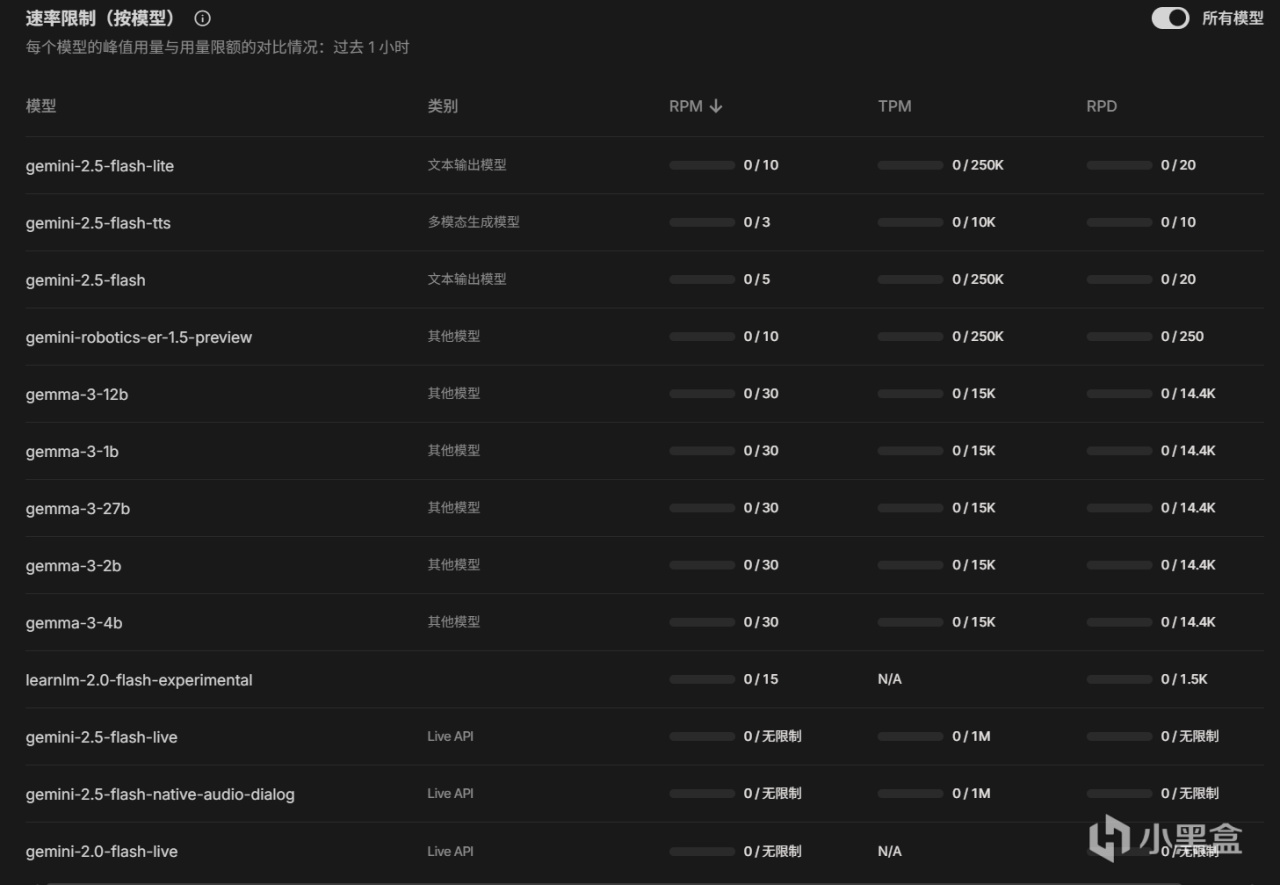The height and width of the screenshot is (885, 1280).
Task: Click TPM value N/A for learnlm-2.0-flash-experimental
Action: tap(890, 679)
